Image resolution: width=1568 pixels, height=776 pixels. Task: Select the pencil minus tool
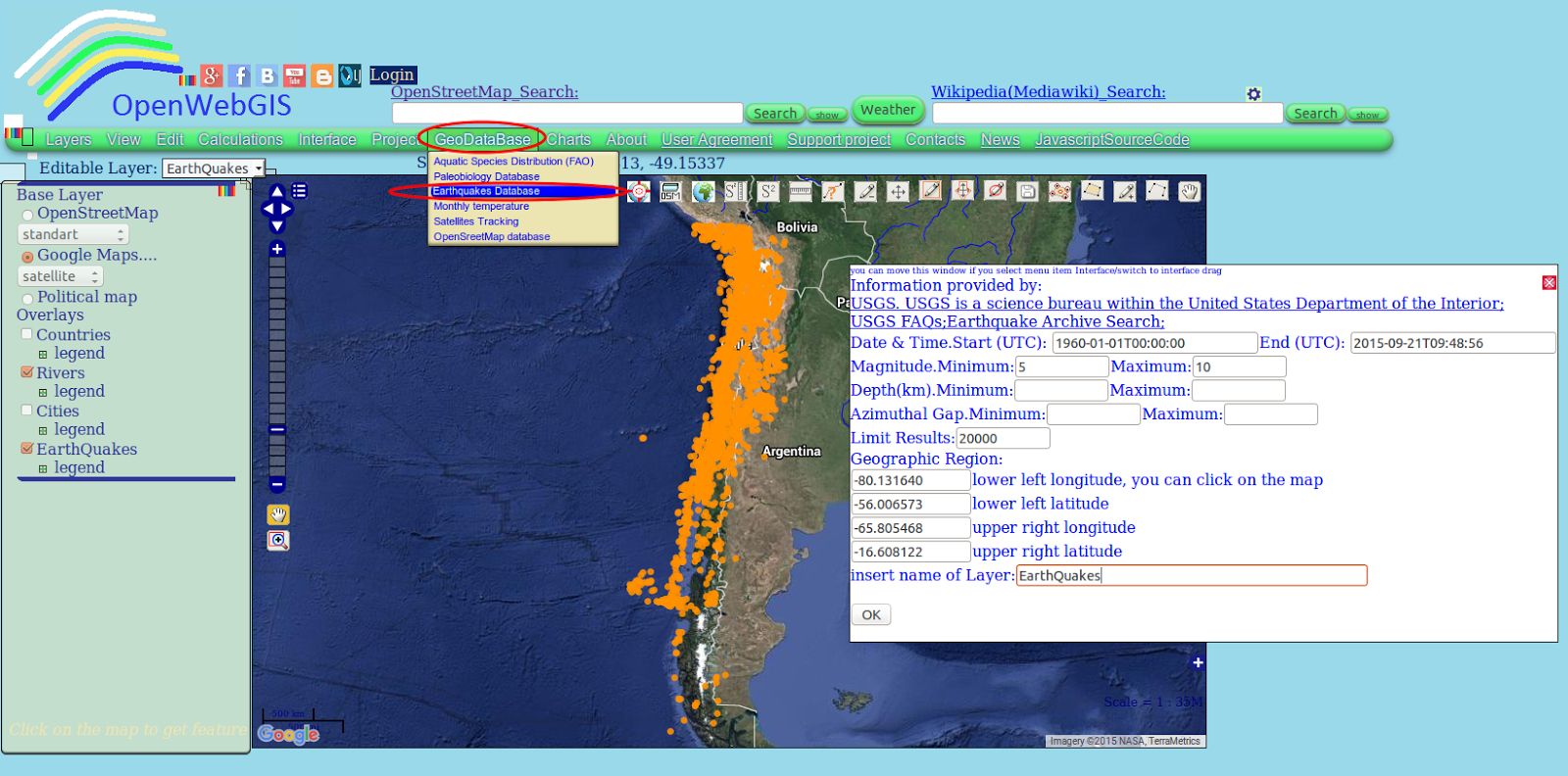point(865,191)
